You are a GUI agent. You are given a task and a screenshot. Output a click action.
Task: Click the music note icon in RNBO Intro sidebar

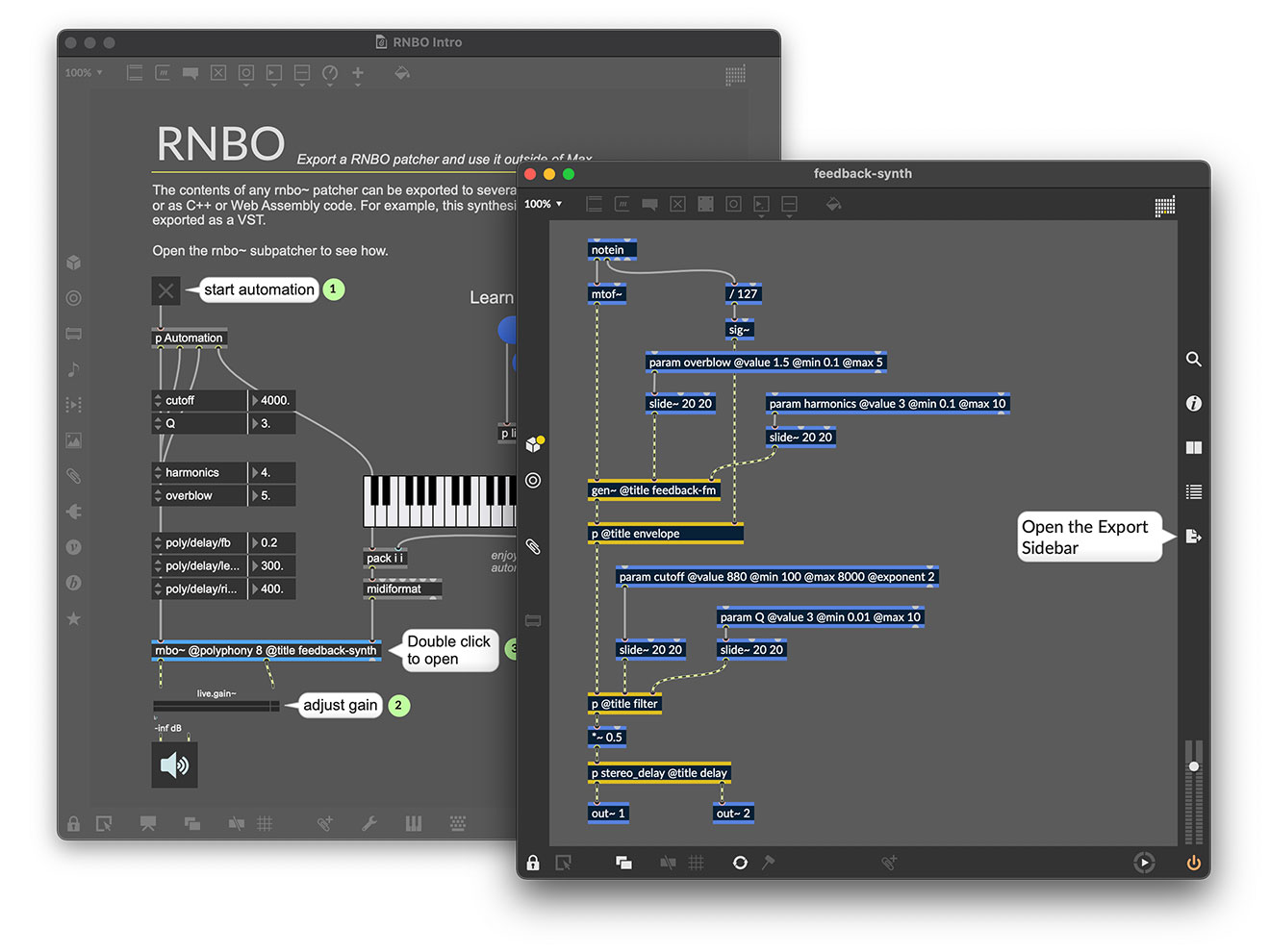pos(73,369)
